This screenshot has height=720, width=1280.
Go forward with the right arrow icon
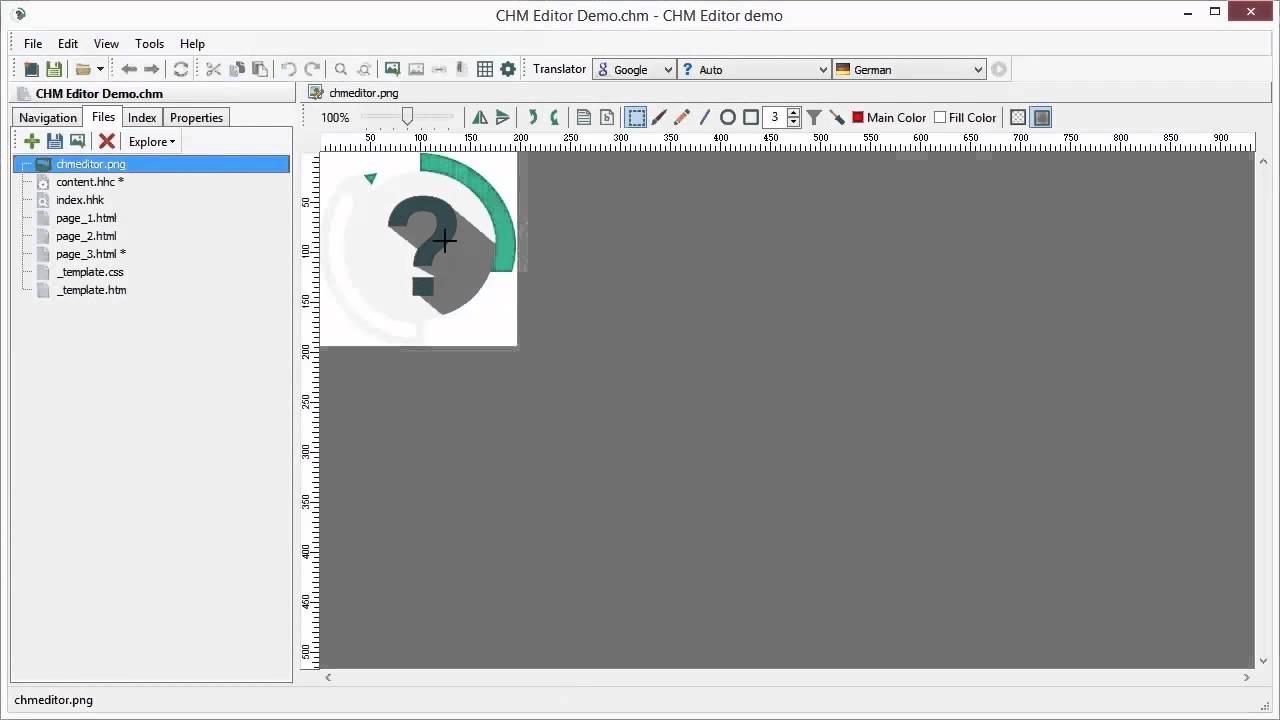point(151,69)
